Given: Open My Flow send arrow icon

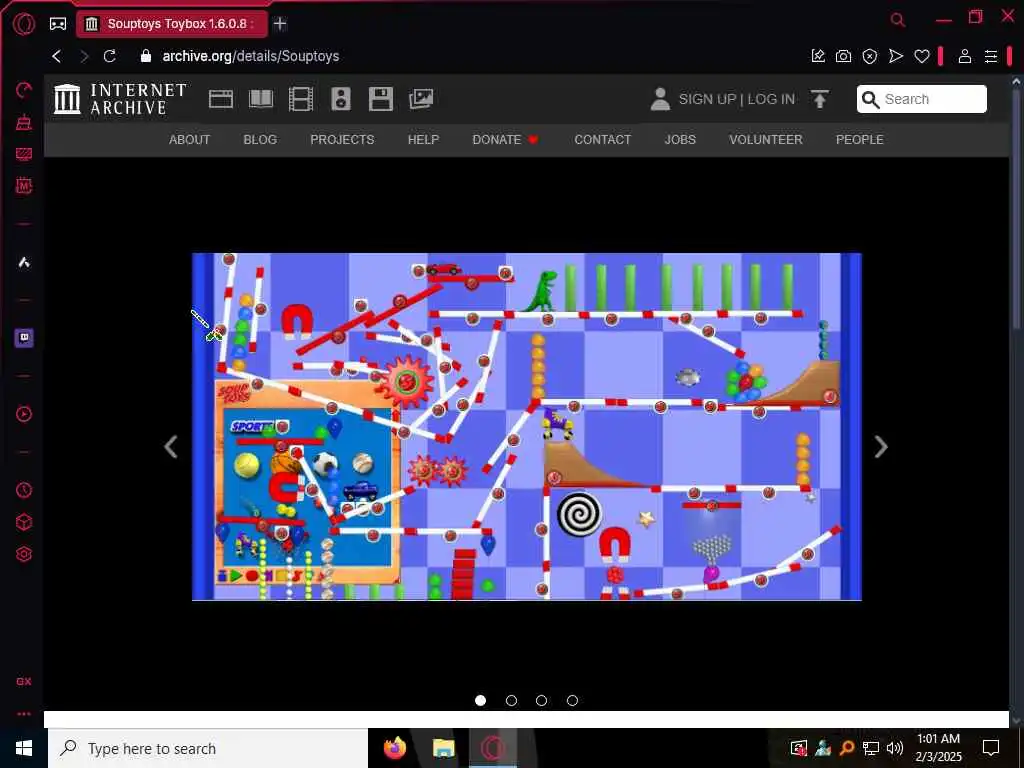Looking at the screenshot, I should pyautogui.click(x=896, y=56).
